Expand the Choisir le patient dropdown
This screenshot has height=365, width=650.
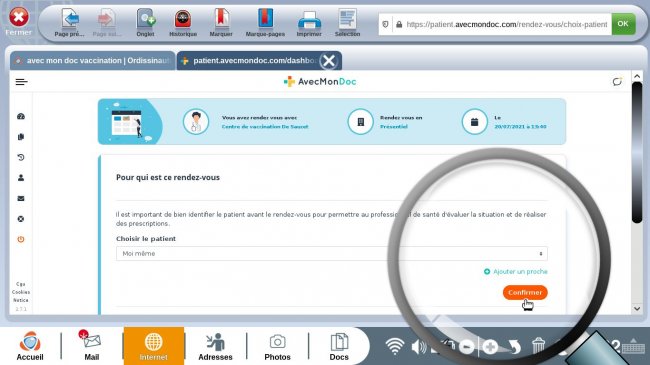pos(332,253)
